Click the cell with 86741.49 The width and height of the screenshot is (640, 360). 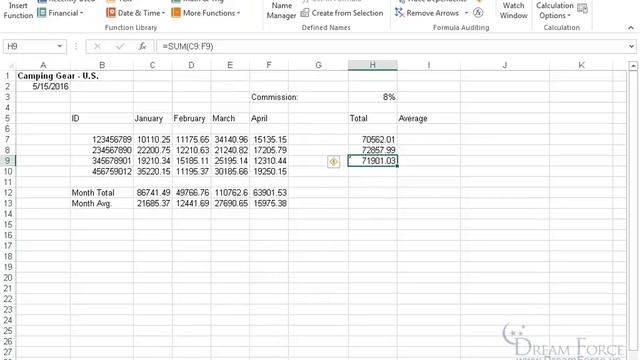[152, 193]
